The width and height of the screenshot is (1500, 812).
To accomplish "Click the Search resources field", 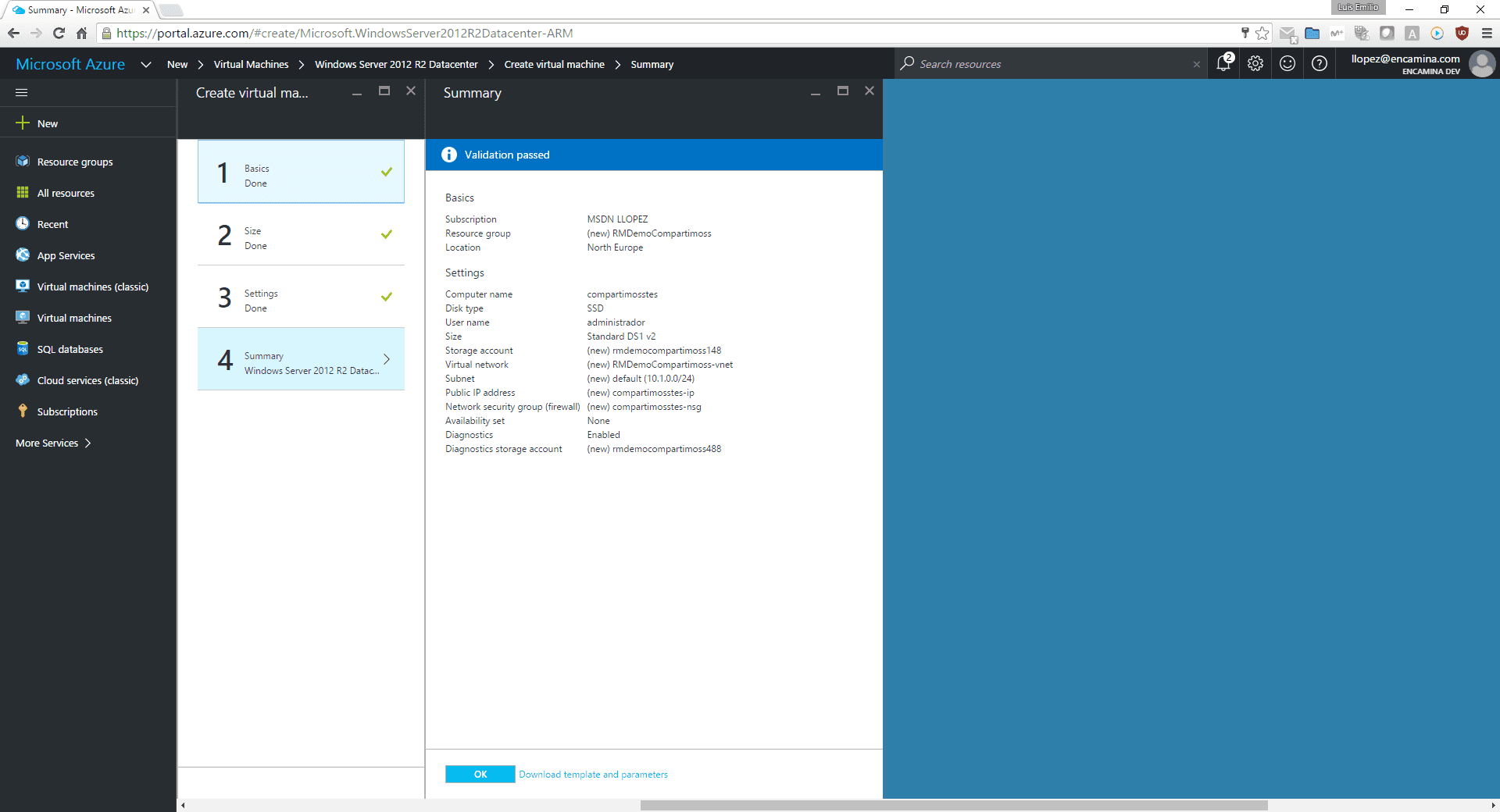I will pyautogui.click(x=1051, y=64).
